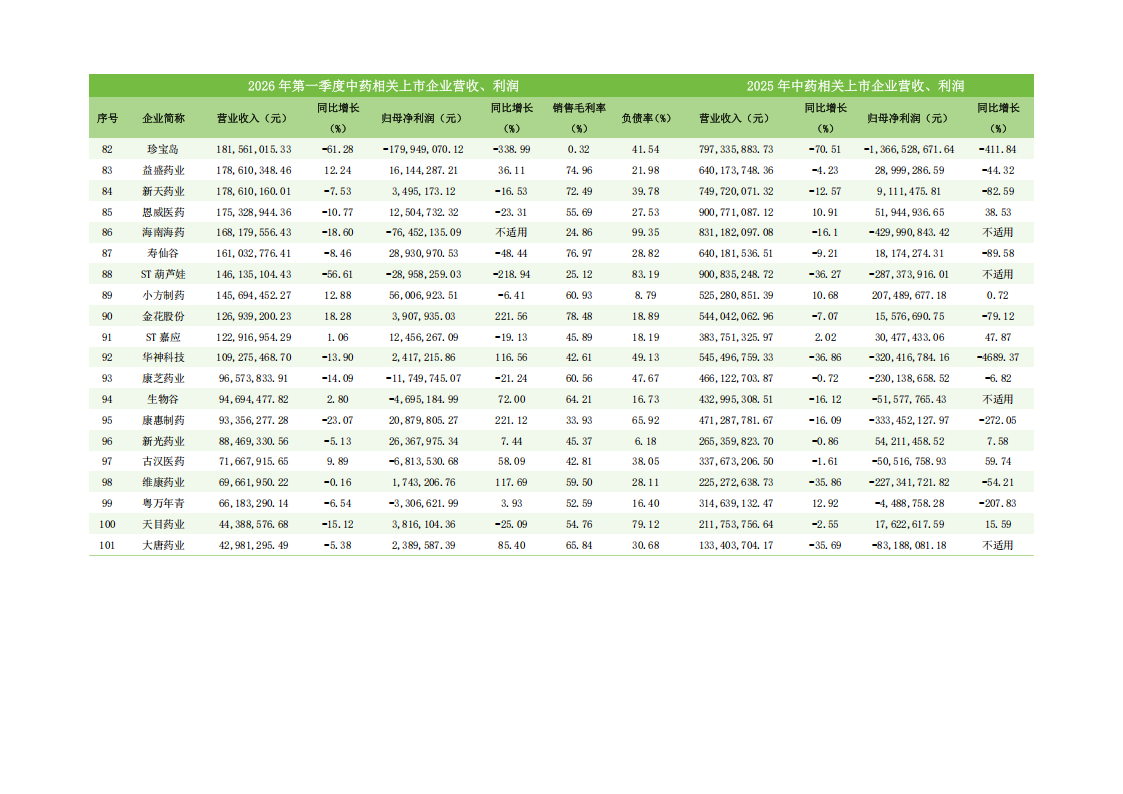
Task: Click company name 康惠制药
Action: click(x=163, y=420)
